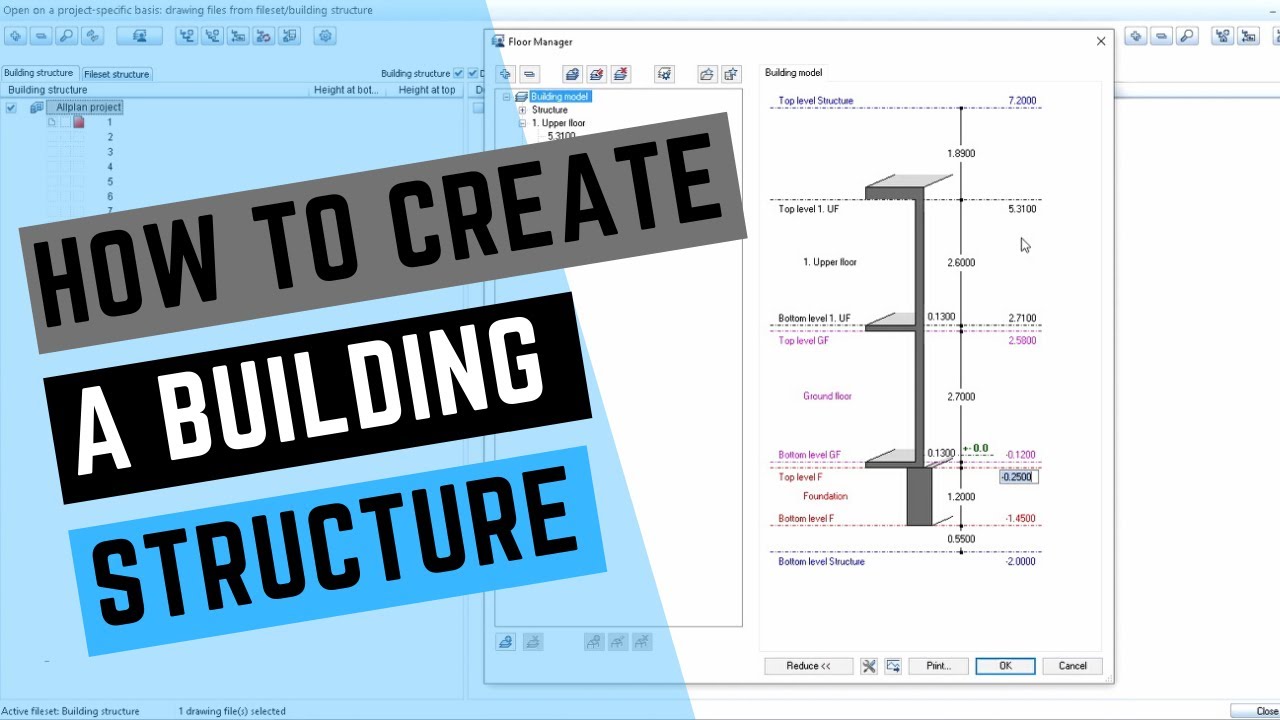Image resolution: width=1280 pixels, height=720 pixels.
Task: Click the third structure icon in the main toolbar
Action: (x=238, y=36)
